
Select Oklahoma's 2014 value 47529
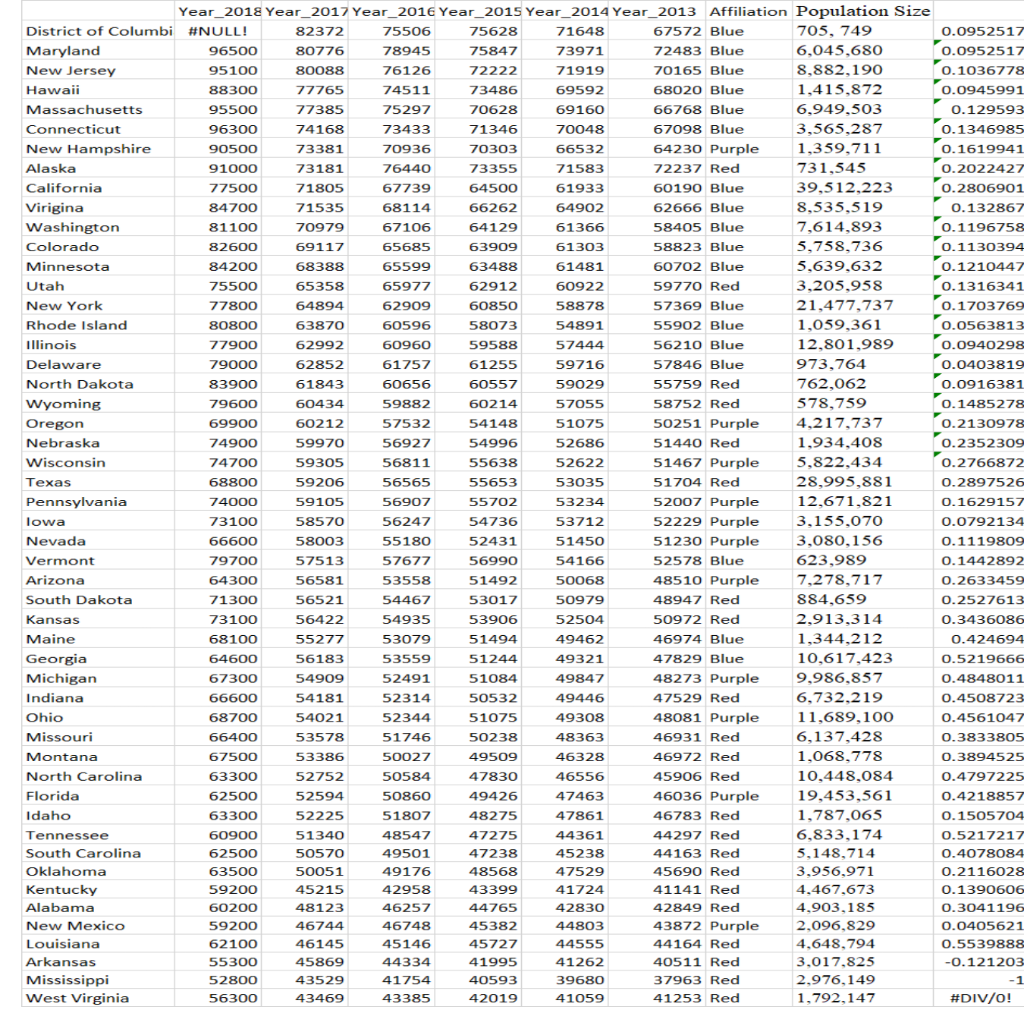click(566, 871)
